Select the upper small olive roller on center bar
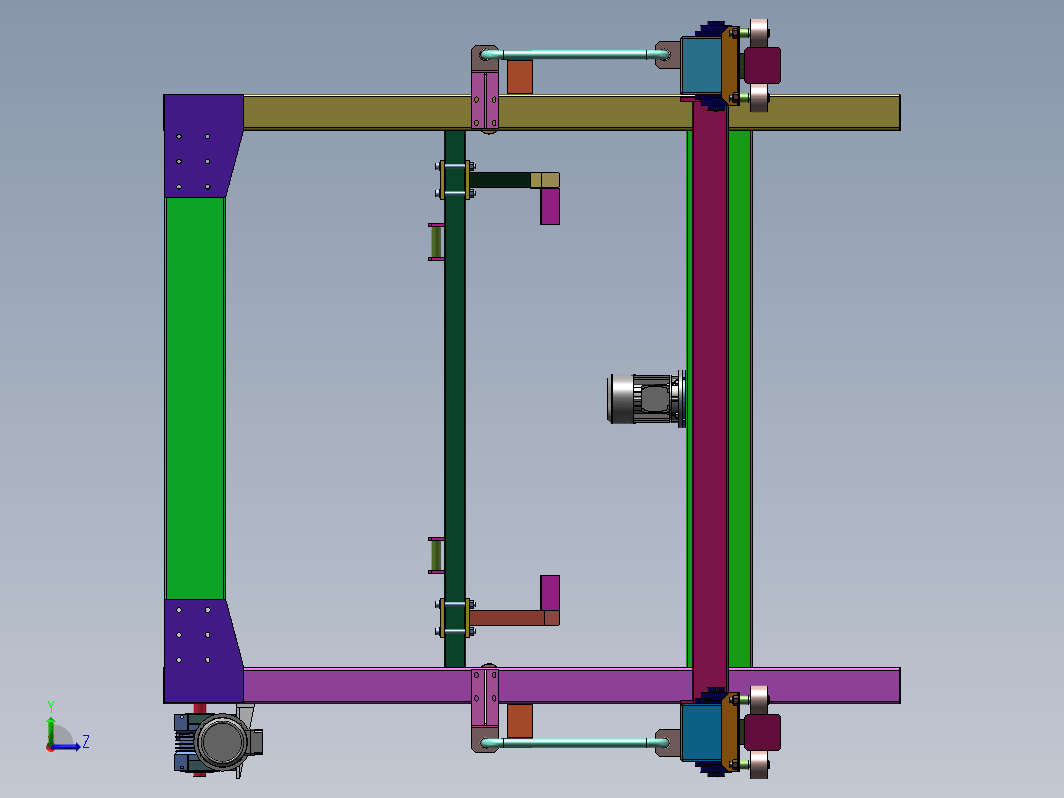Screen dimensions: 1064x798 436,242
